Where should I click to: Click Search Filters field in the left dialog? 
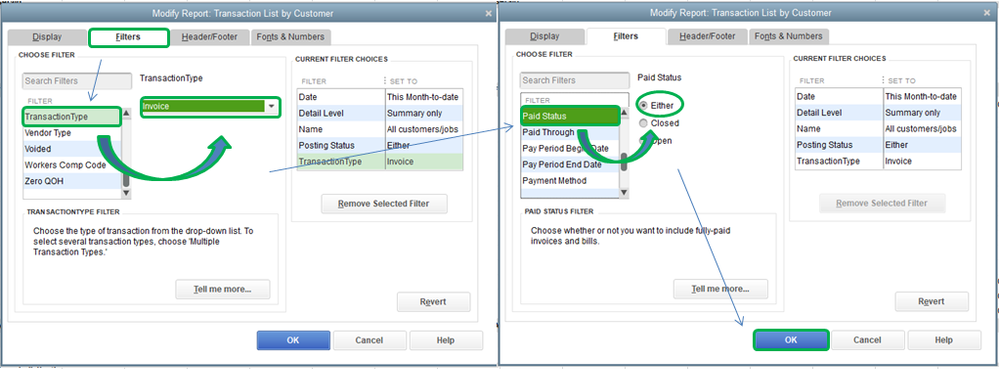(77, 82)
